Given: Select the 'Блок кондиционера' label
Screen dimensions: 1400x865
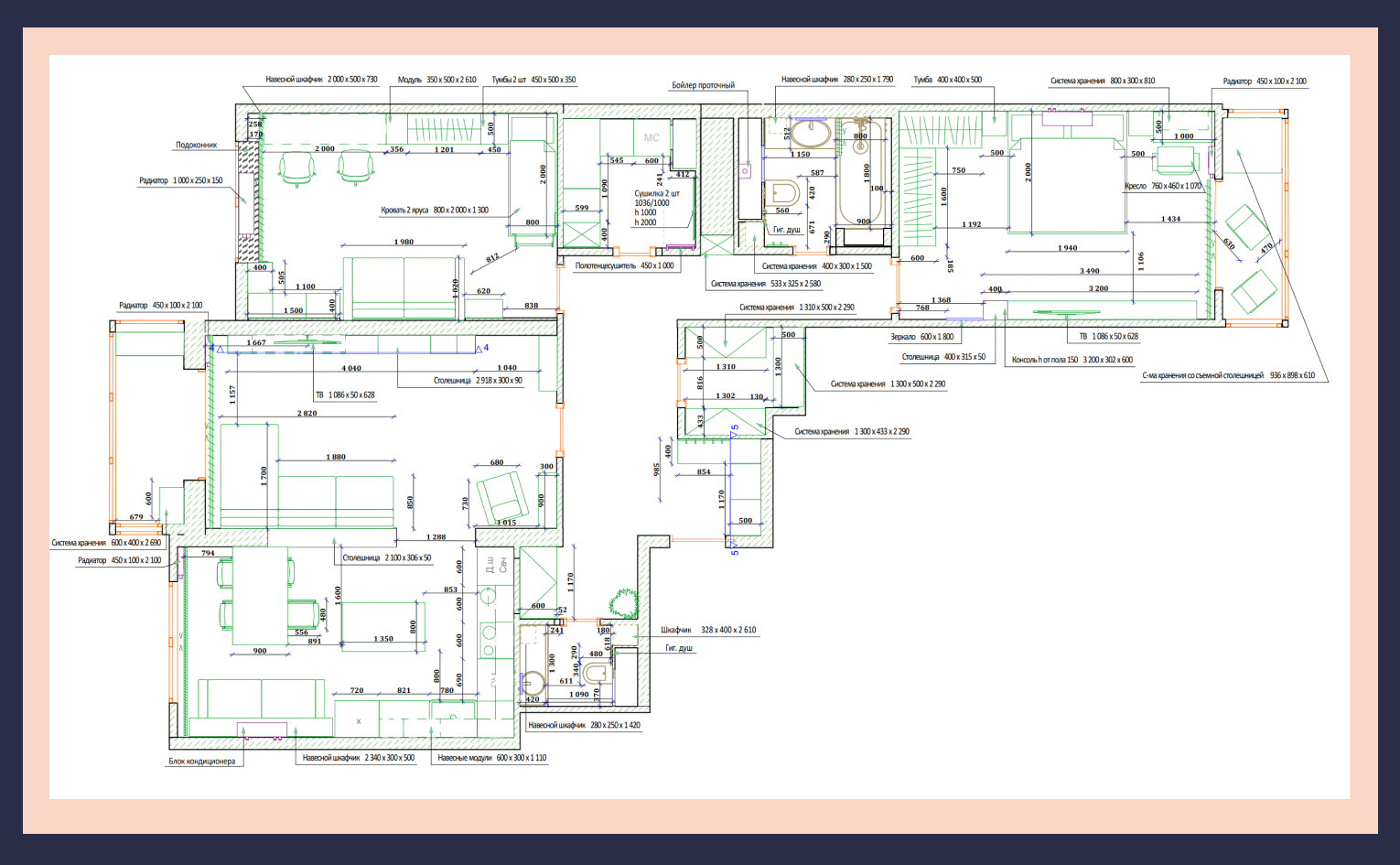Looking at the screenshot, I should click(x=201, y=762).
